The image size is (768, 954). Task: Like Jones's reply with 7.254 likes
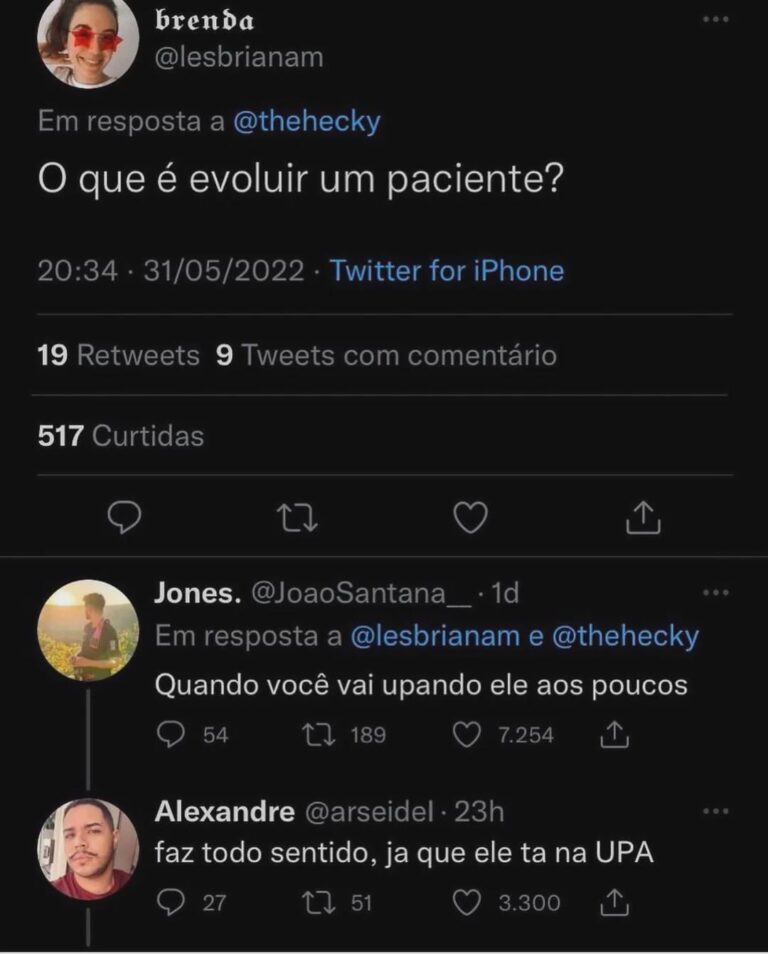[467, 735]
